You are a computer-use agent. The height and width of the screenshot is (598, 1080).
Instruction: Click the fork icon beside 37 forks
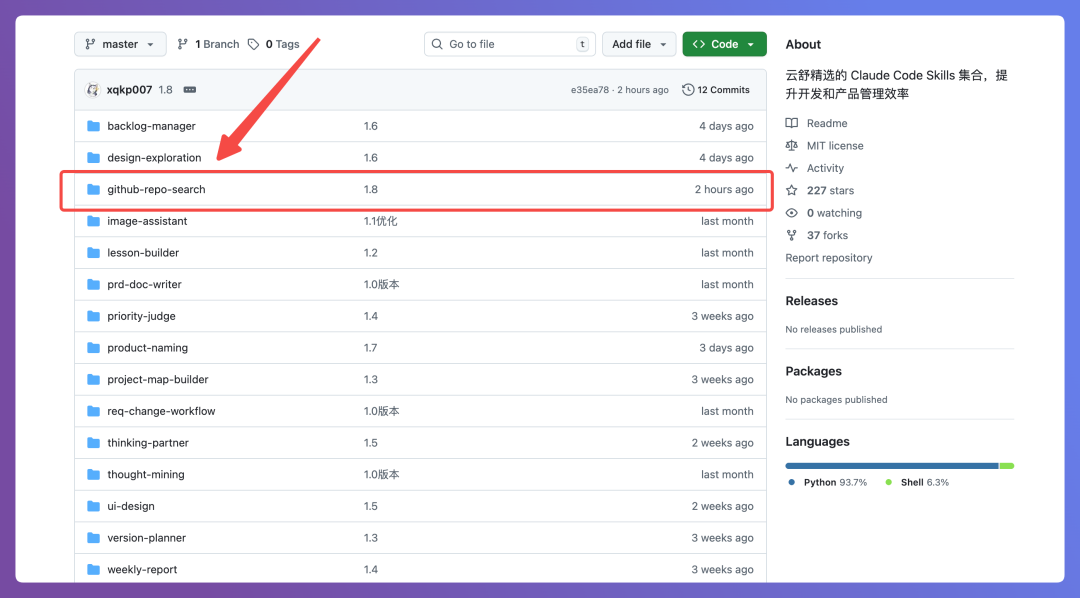click(792, 235)
